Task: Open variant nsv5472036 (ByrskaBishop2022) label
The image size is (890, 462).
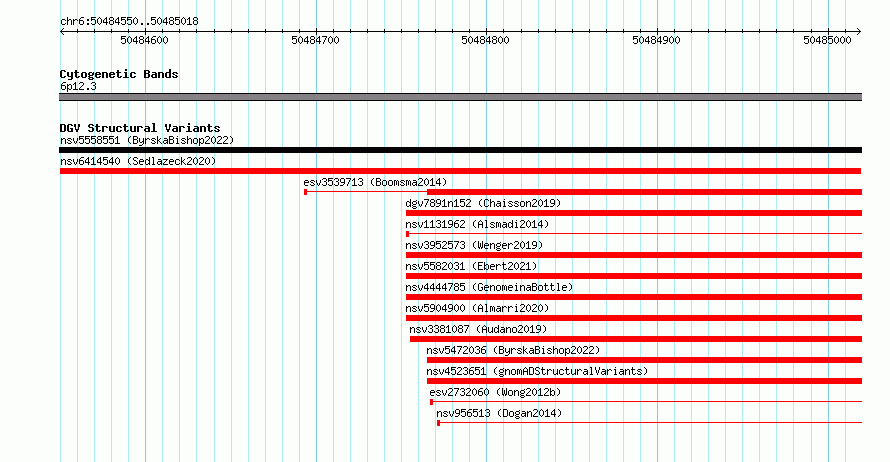Action: (x=513, y=350)
